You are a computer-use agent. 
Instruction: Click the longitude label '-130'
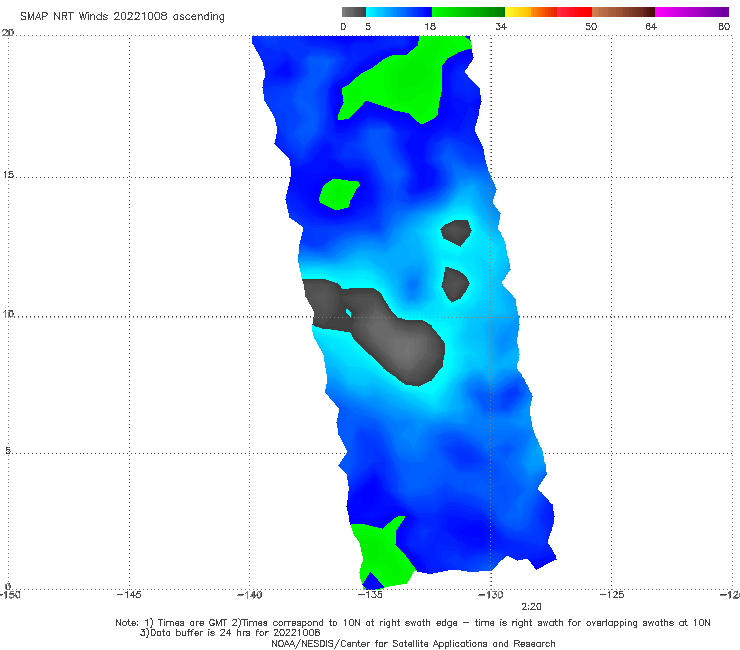(x=491, y=595)
